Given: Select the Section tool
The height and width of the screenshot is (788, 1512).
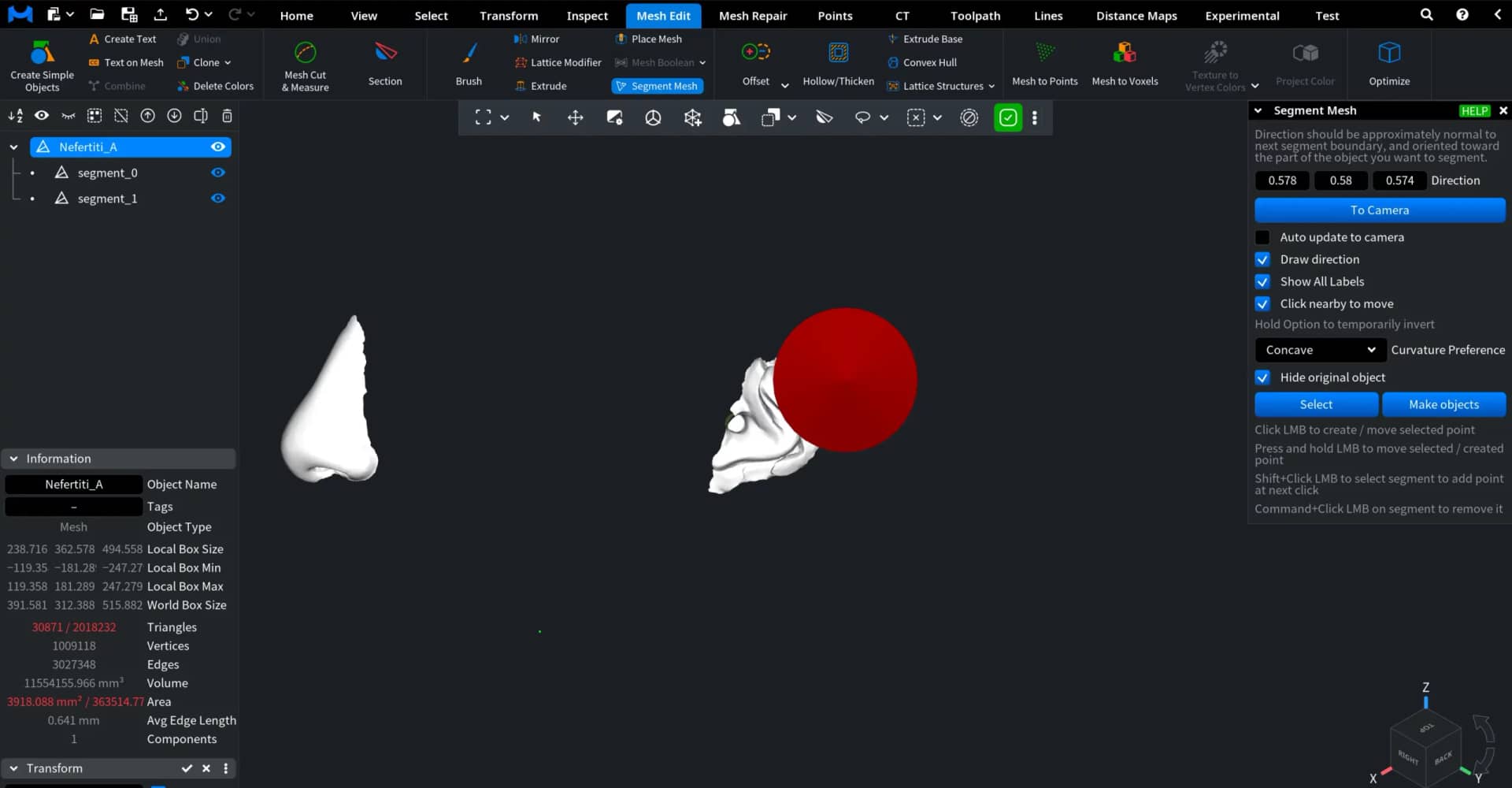Looking at the screenshot, I should pos(385,65).
